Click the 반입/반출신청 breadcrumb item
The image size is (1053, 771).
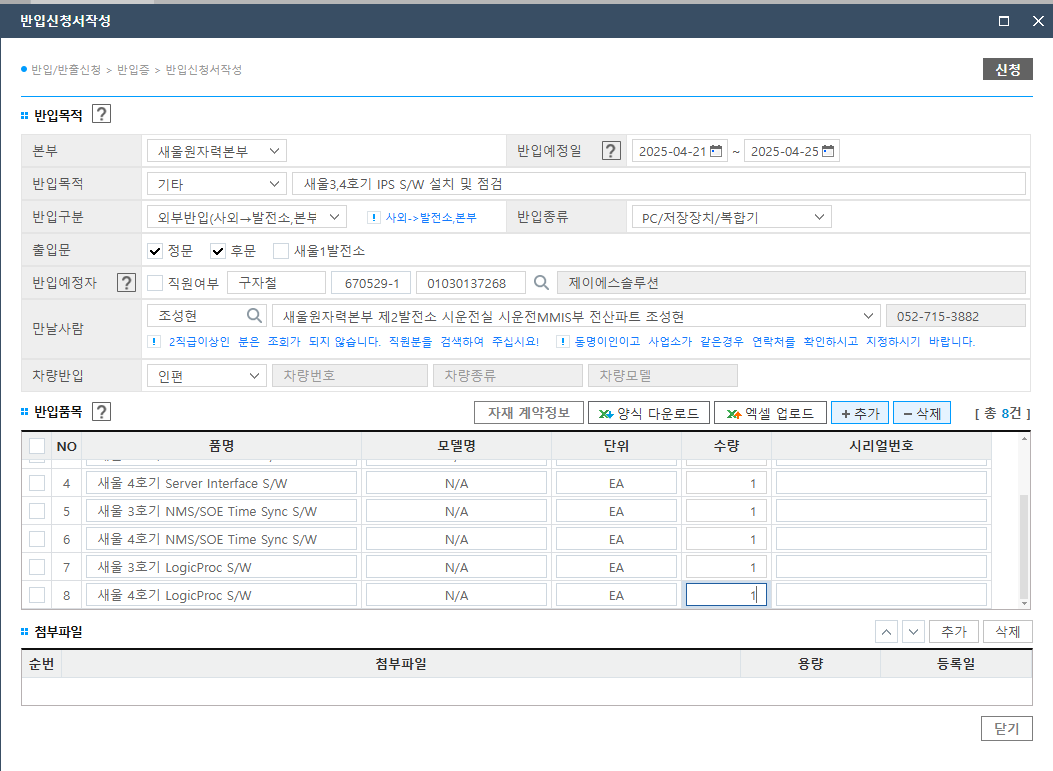pyautogui.click(x=66, y=70)
